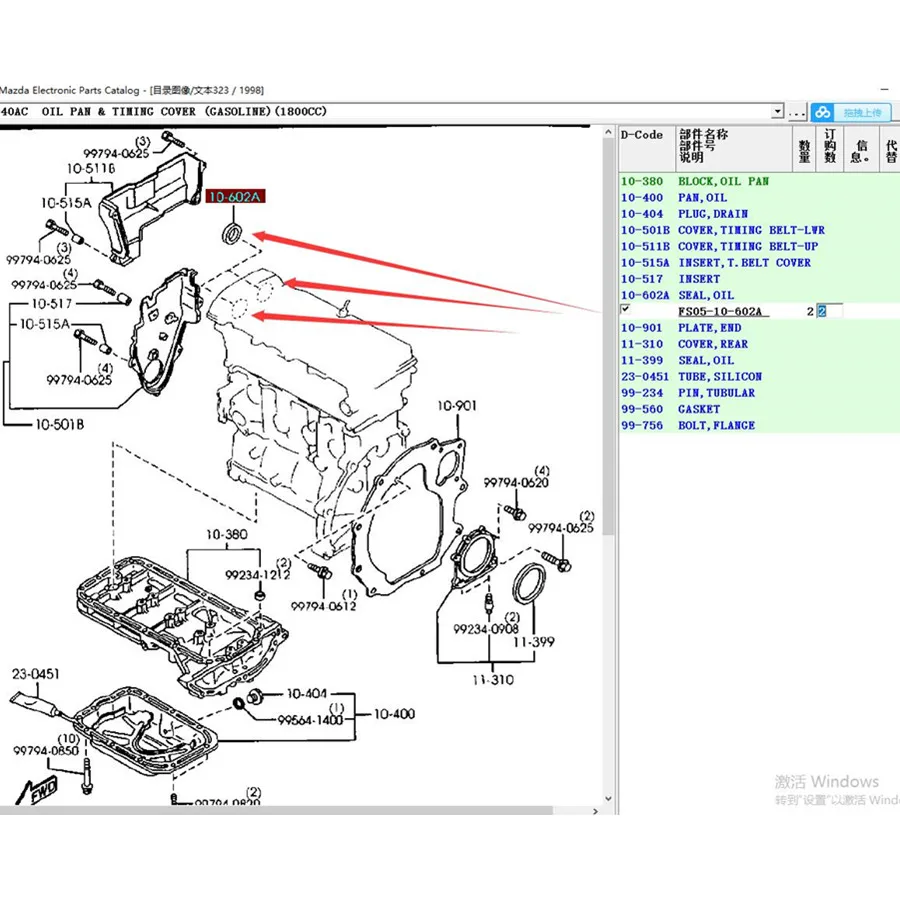Screen dimensions: 900x900
Task: Select row 99-234 PIN, TUBULAR
Action: pos(759,393)
